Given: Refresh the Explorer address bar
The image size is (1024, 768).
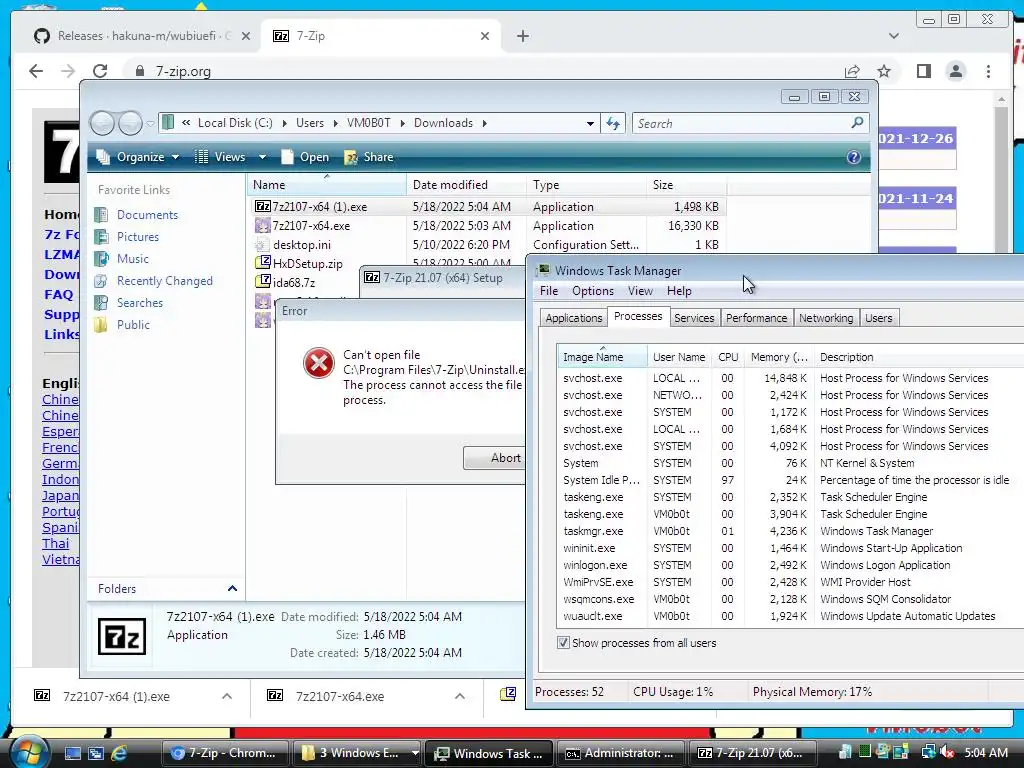Looking at the screenshot, I should (613, 123).
